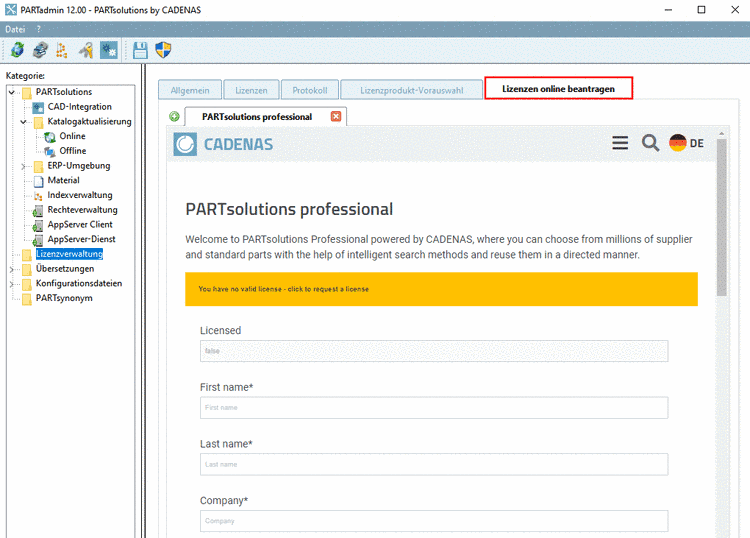This screenshot has width=750, height=538.
Task: Open the Lizenzprodukt-Vorauswahl tab
Action: click(x=411, y=90)
